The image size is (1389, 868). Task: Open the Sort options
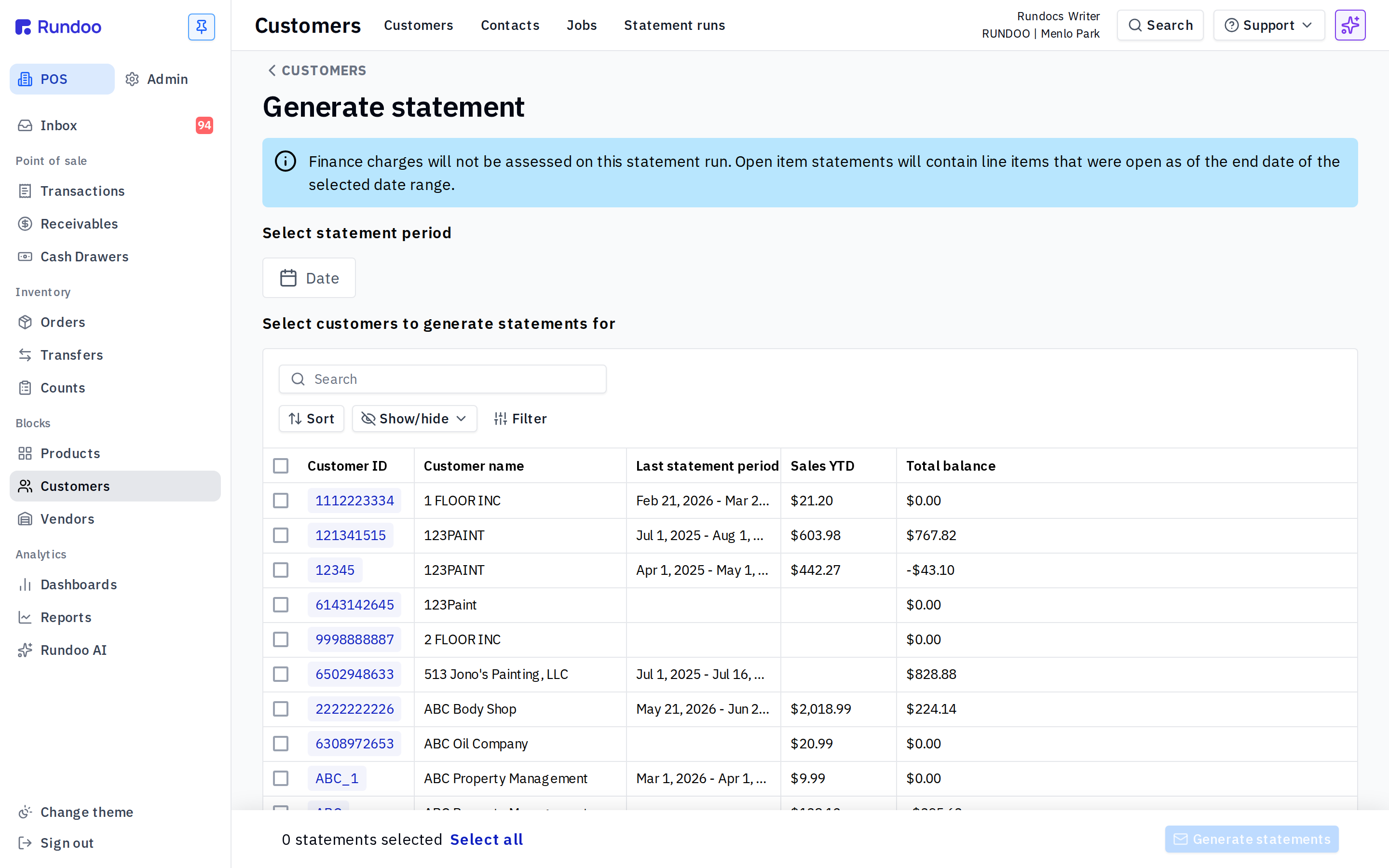312,419
